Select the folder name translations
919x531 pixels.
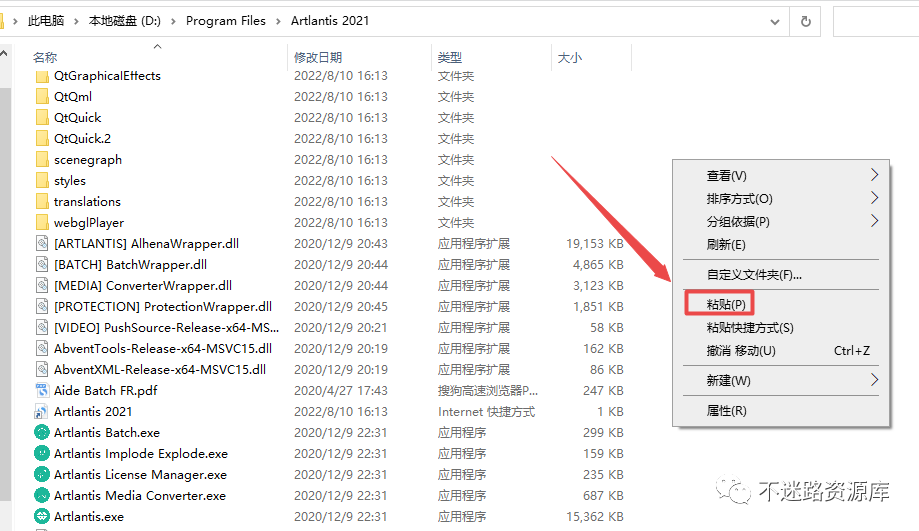[x=87, y=202]
